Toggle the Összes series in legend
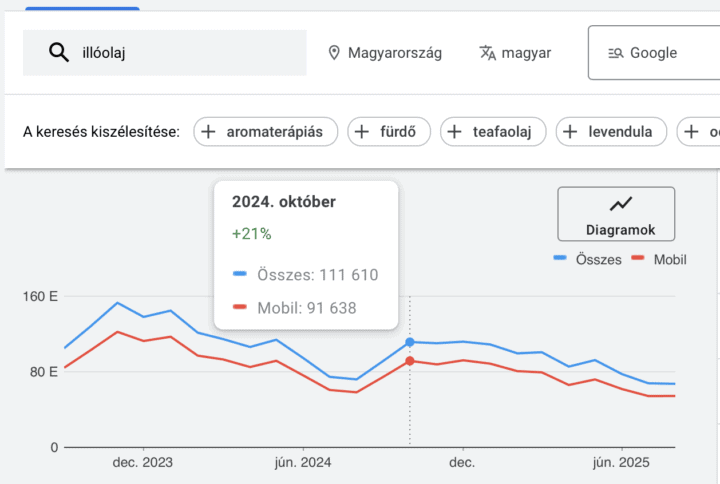720x484 pixels. tap(588, 259)
